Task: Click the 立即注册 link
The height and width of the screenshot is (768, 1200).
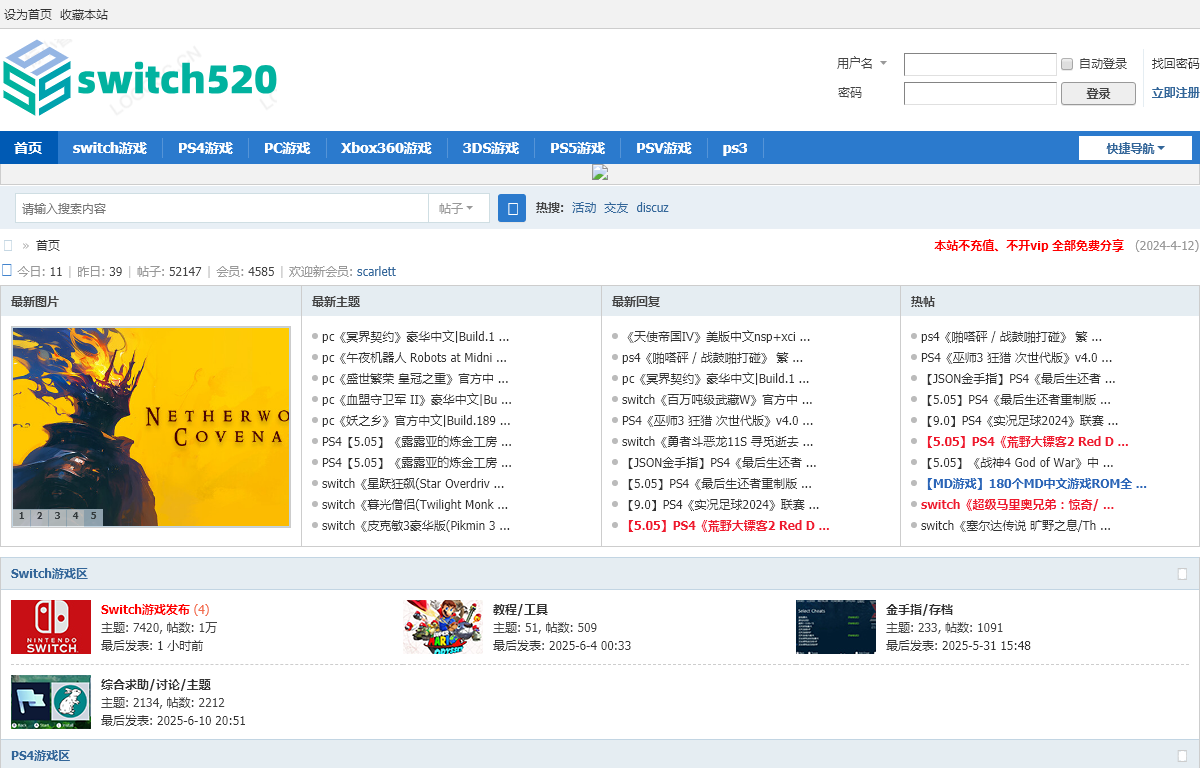Action: (1176, 93)
